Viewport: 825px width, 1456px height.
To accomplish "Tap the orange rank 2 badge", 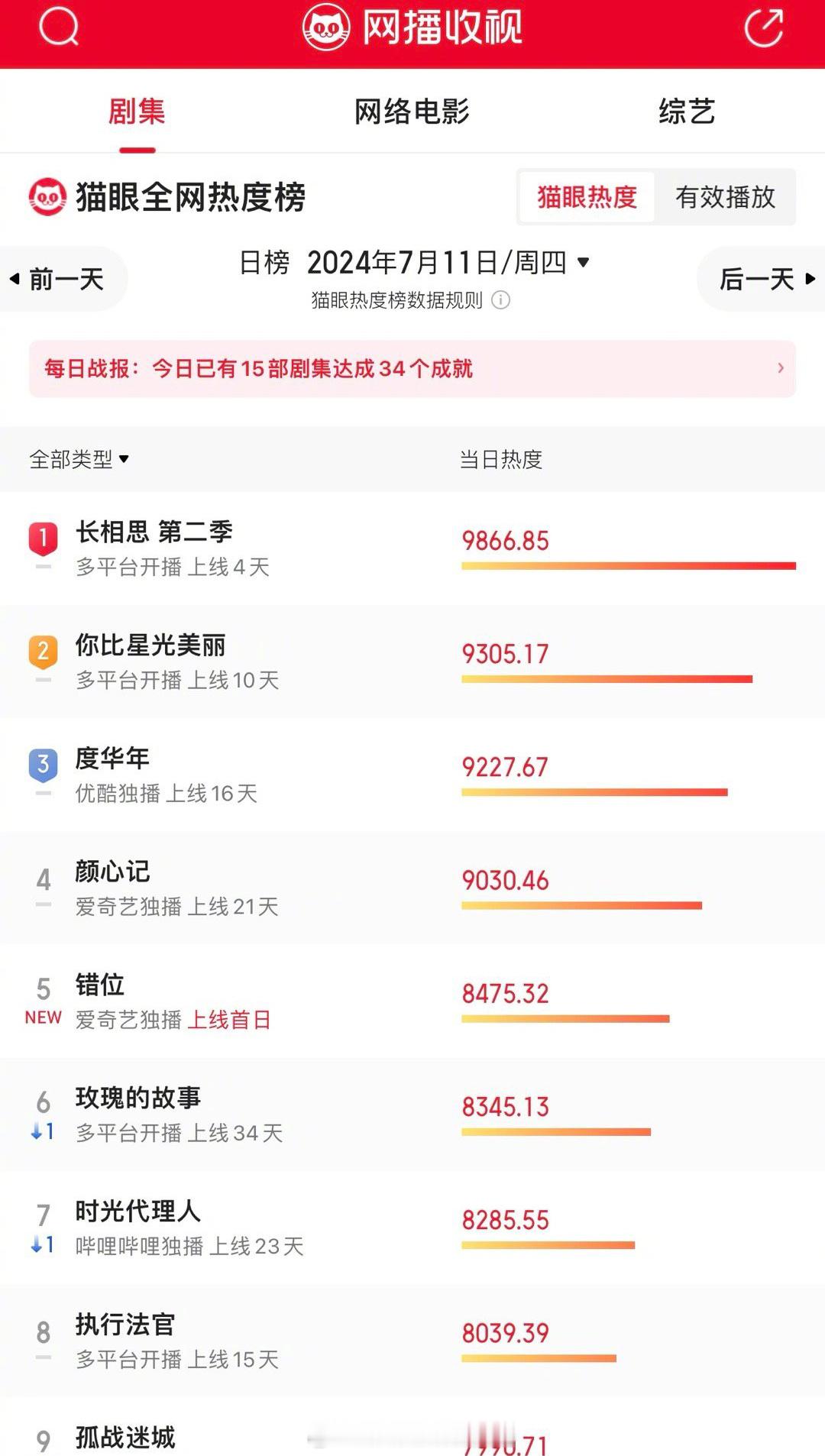I will pyautogui.click(x=44, y=652).
